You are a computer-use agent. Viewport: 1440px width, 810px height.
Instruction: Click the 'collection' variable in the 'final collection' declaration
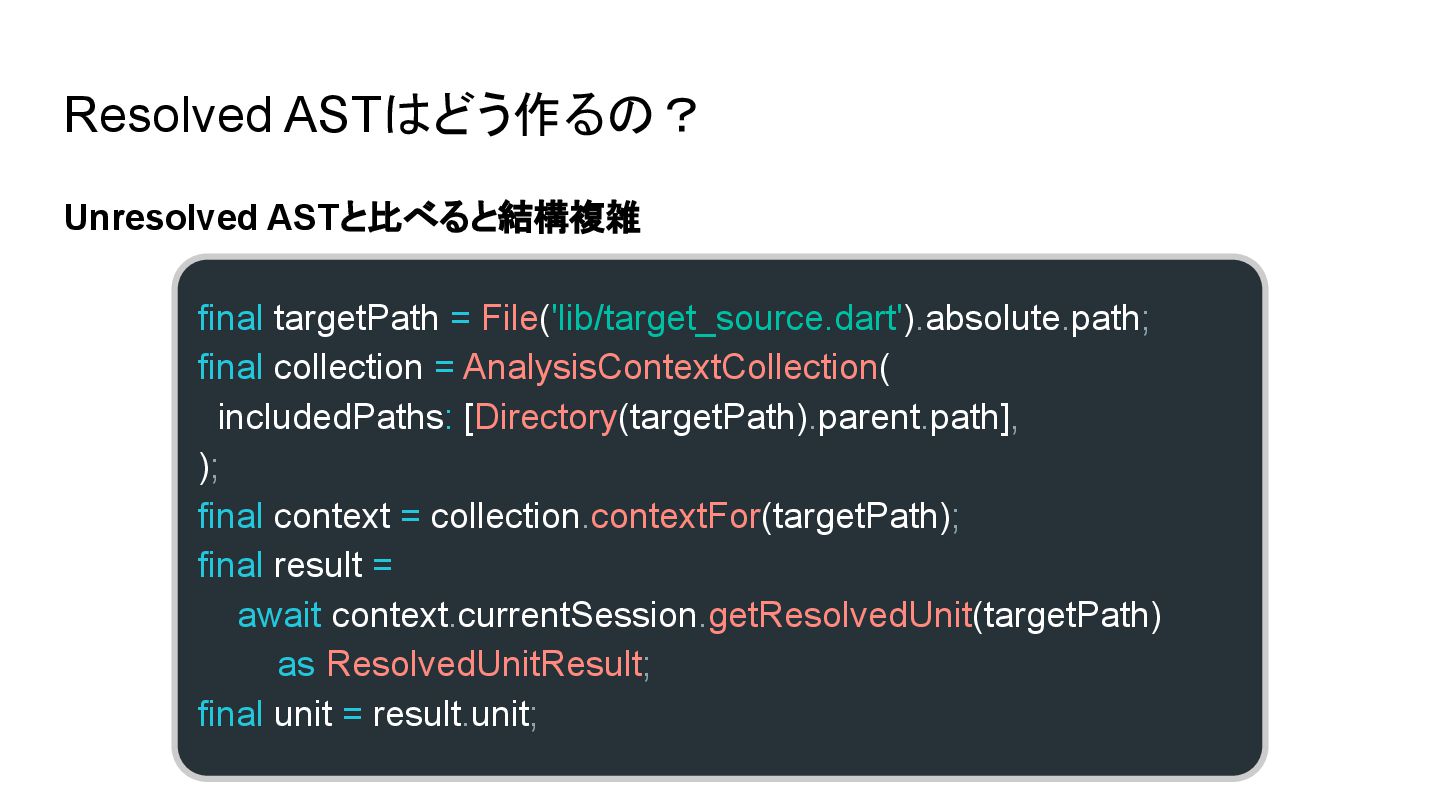coord(348,367)
